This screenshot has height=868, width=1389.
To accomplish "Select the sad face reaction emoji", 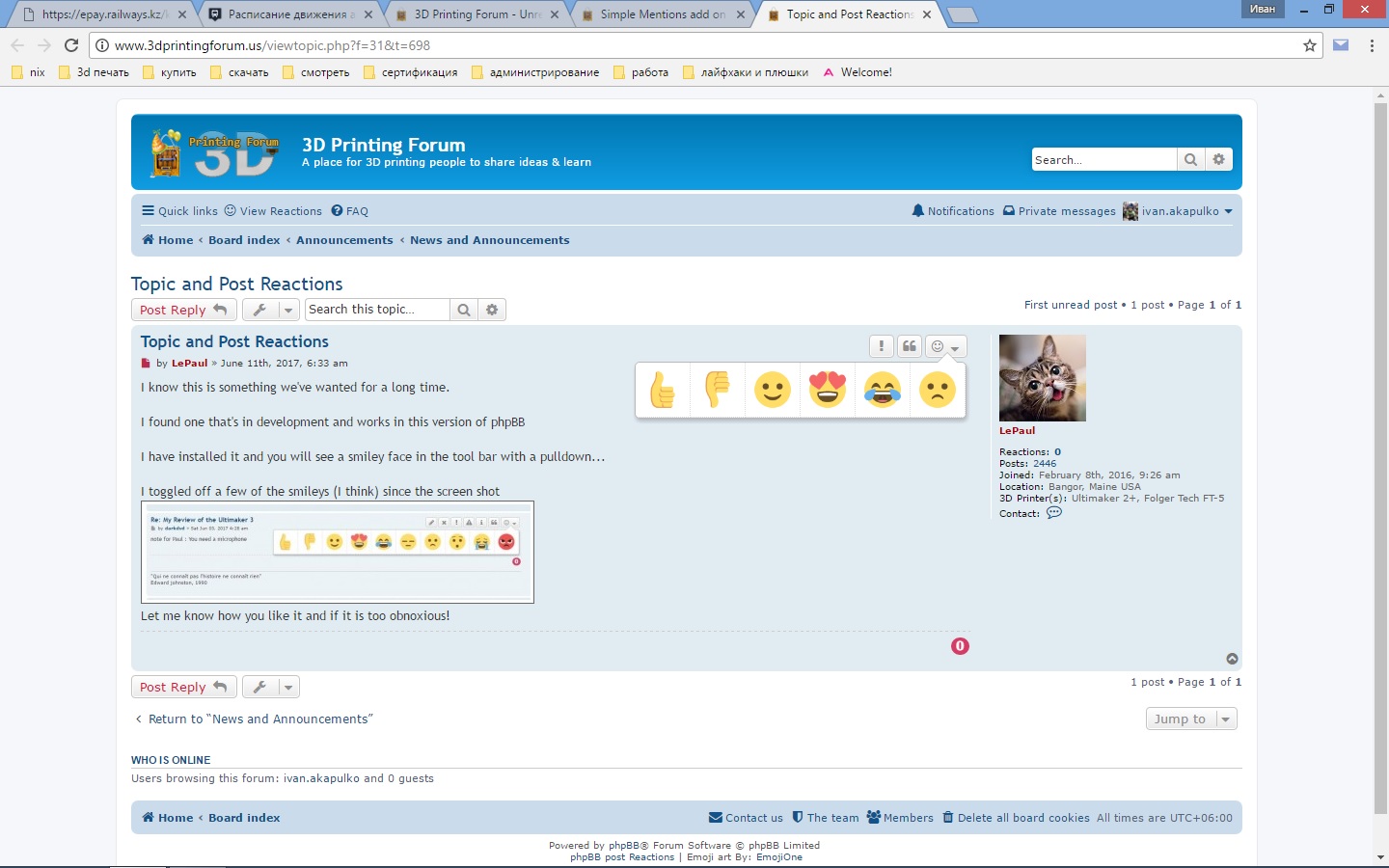I will coord(937,390).
